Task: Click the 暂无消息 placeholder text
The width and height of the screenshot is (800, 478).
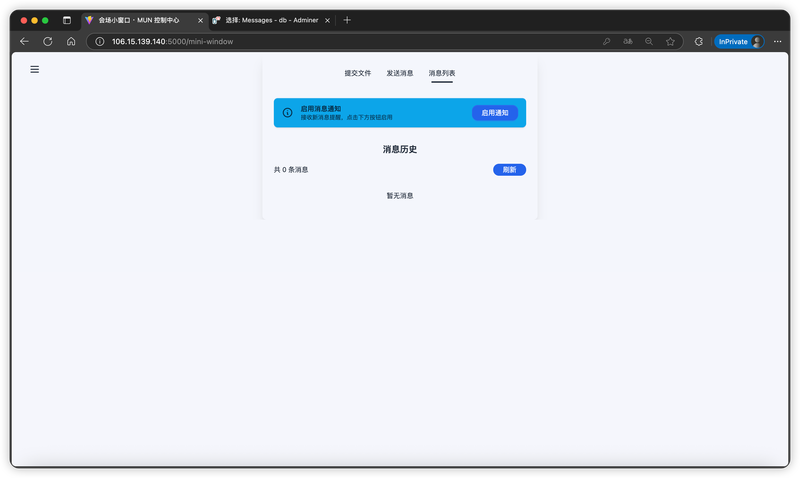Action: pos(399,195)
